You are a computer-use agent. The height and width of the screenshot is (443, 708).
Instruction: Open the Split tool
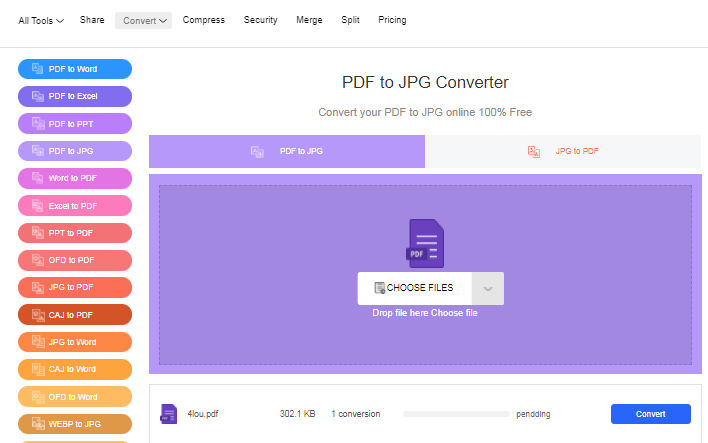pos(350,20)
